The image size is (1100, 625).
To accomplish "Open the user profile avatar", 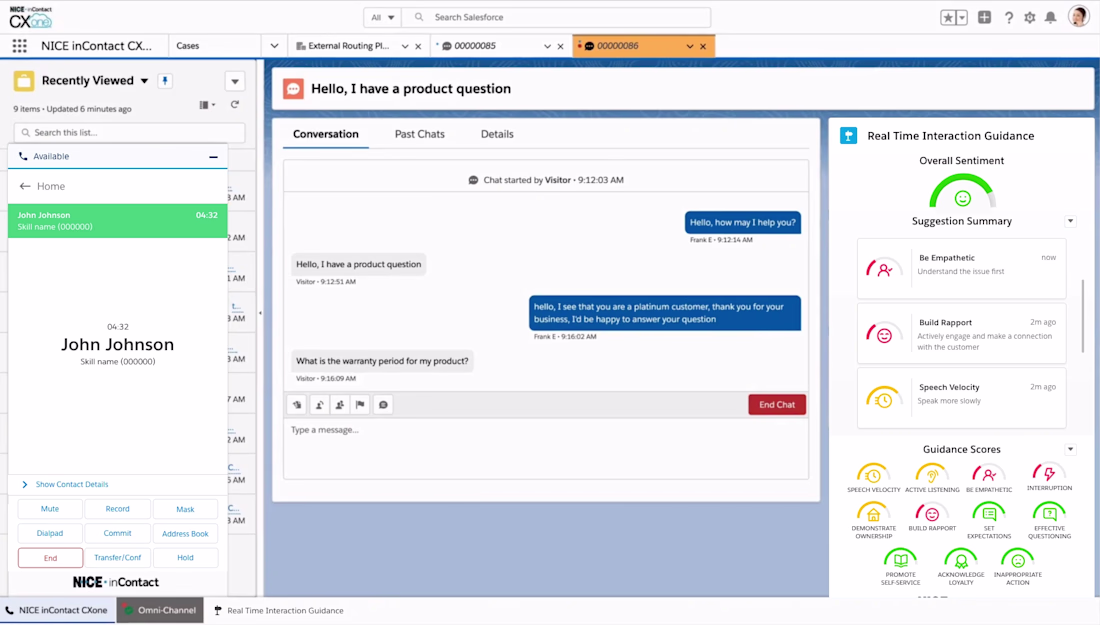I will coord(1078,16).
